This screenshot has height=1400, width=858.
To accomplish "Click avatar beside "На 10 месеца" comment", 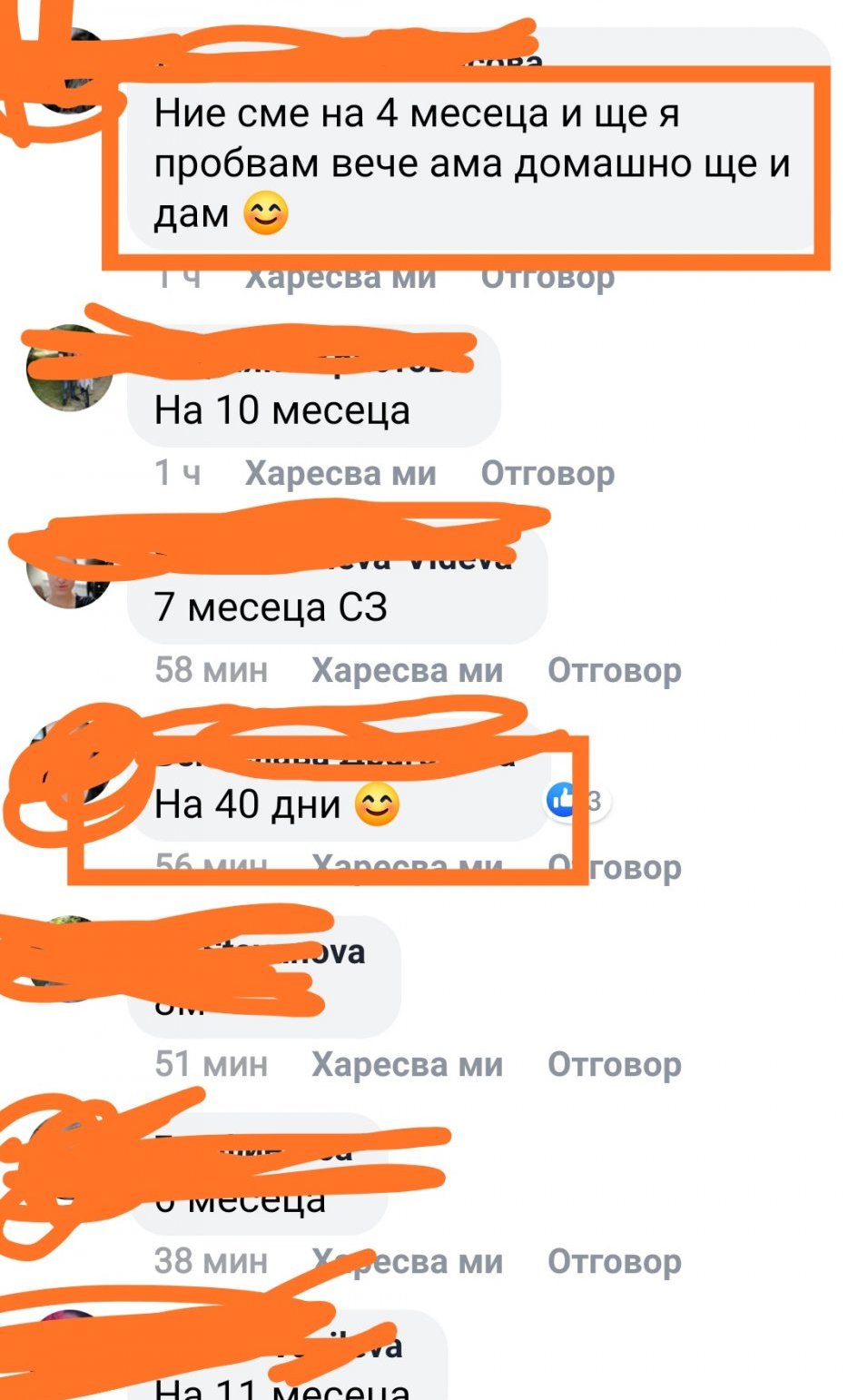I will coord(70,368).
